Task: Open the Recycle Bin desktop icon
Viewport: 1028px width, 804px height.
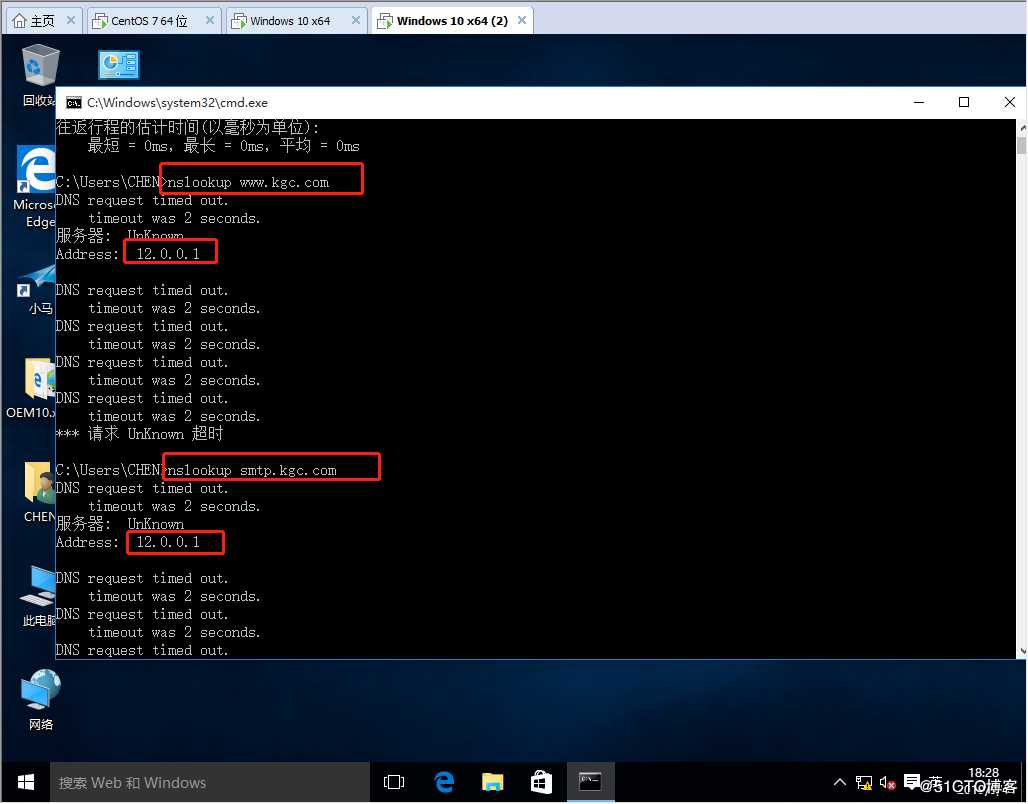Action: click(39, 75)
